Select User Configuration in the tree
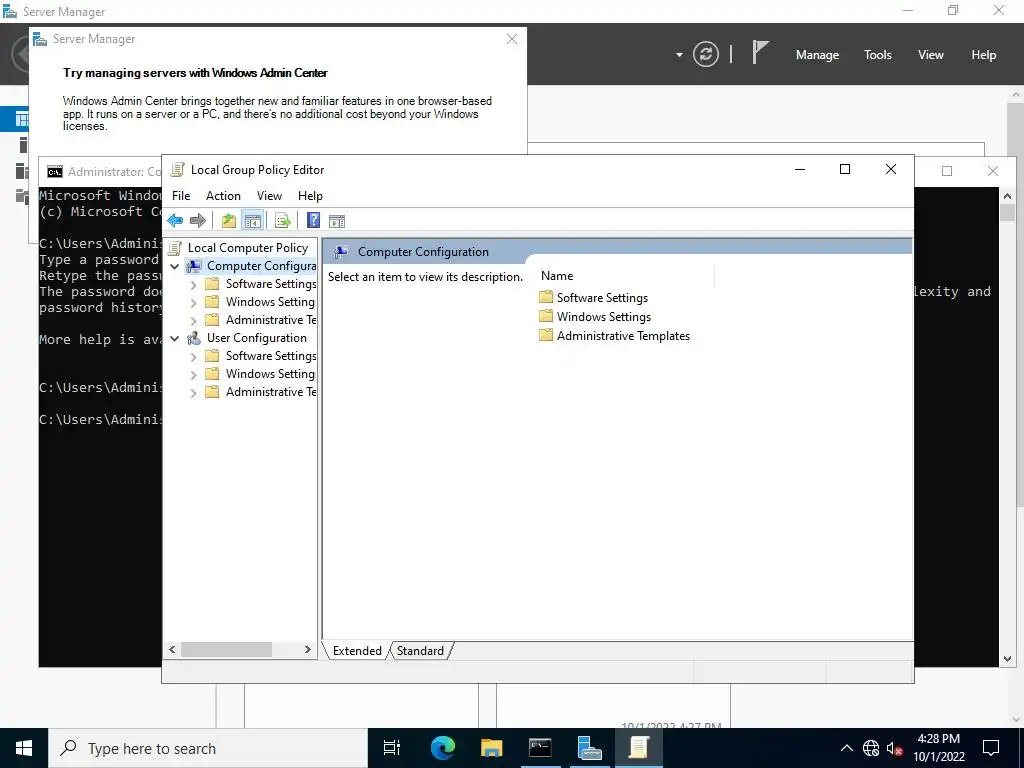Image resolution: width=1024 pixels, height=768 pixels. point(257,338)
